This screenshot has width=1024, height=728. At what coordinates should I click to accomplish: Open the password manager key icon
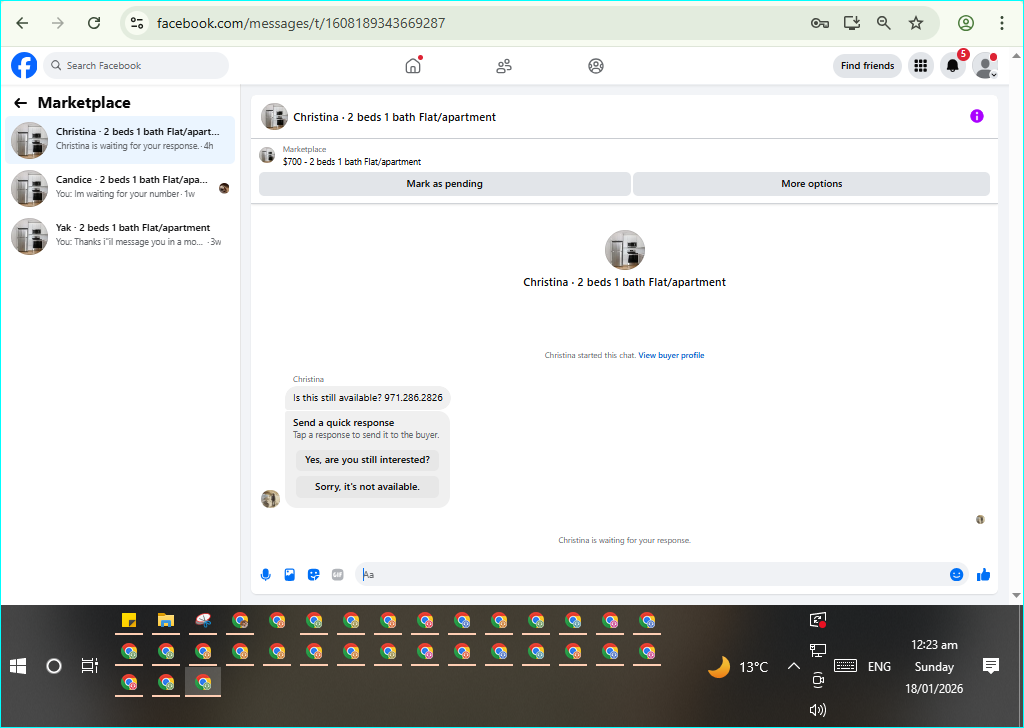click(x=820, y=24)
